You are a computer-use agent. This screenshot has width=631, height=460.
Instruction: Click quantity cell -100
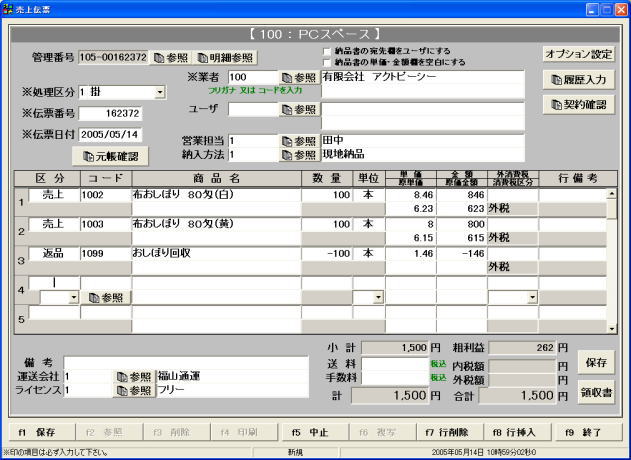click(327, 254)
